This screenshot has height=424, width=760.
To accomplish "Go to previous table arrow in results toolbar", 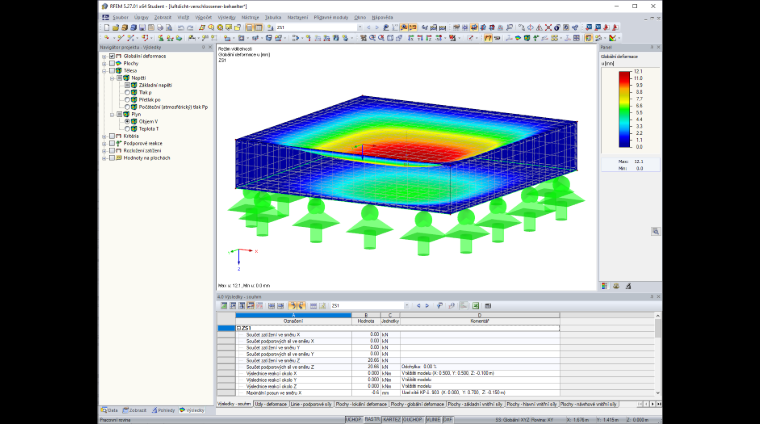I will (418, 306).
